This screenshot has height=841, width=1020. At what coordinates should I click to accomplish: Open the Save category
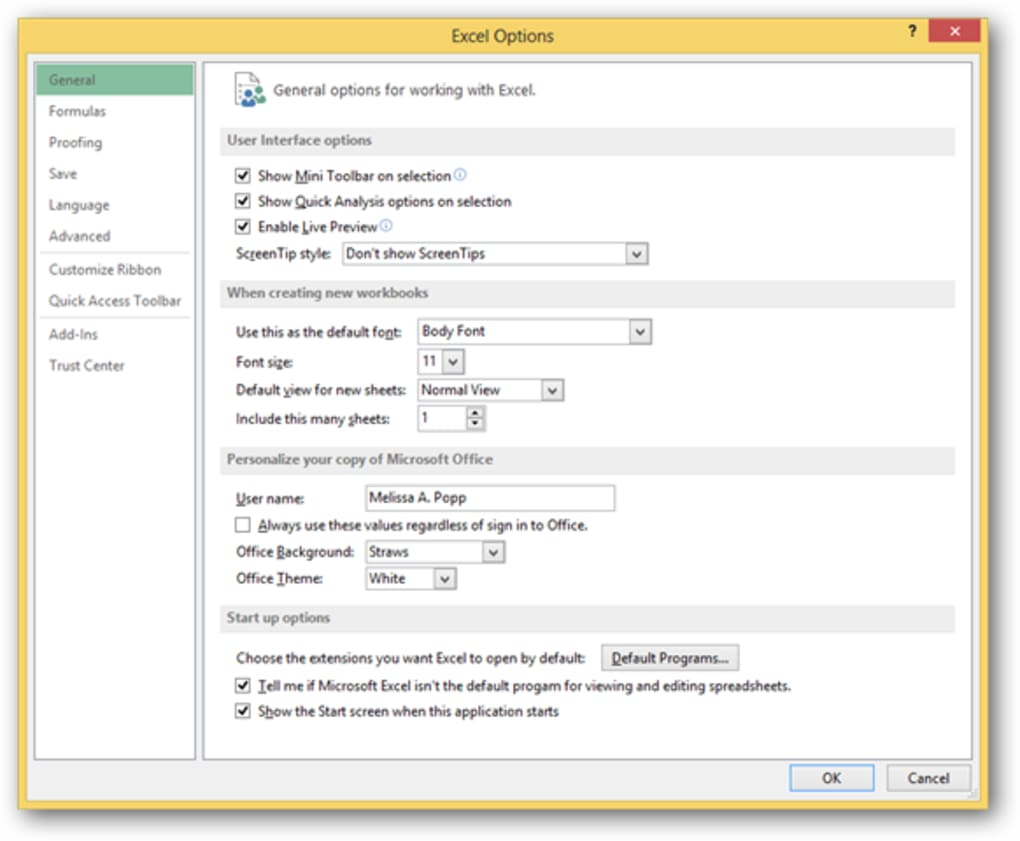114,174
